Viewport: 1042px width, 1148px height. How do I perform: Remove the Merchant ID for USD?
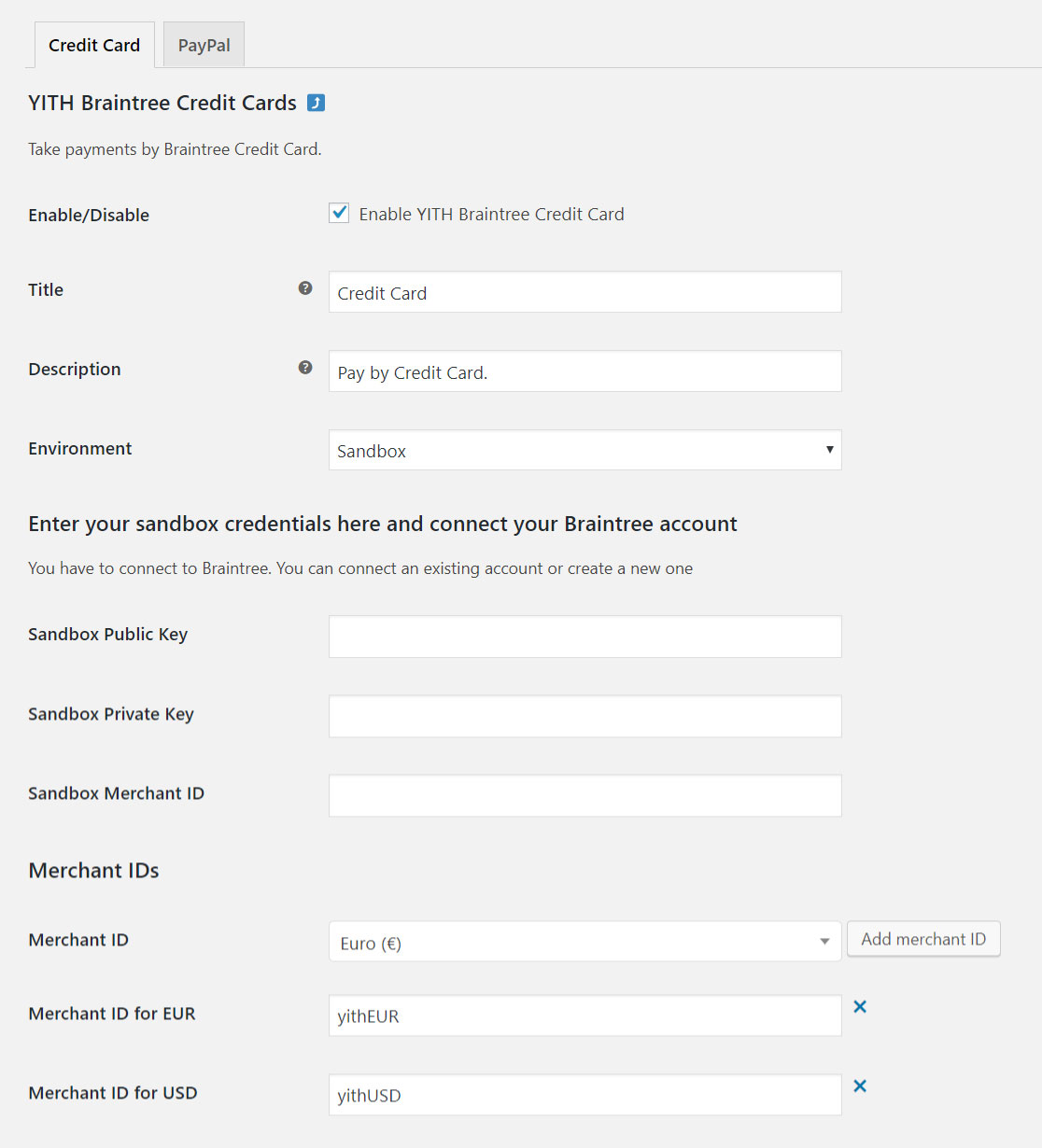click(x=860, y=1085)
